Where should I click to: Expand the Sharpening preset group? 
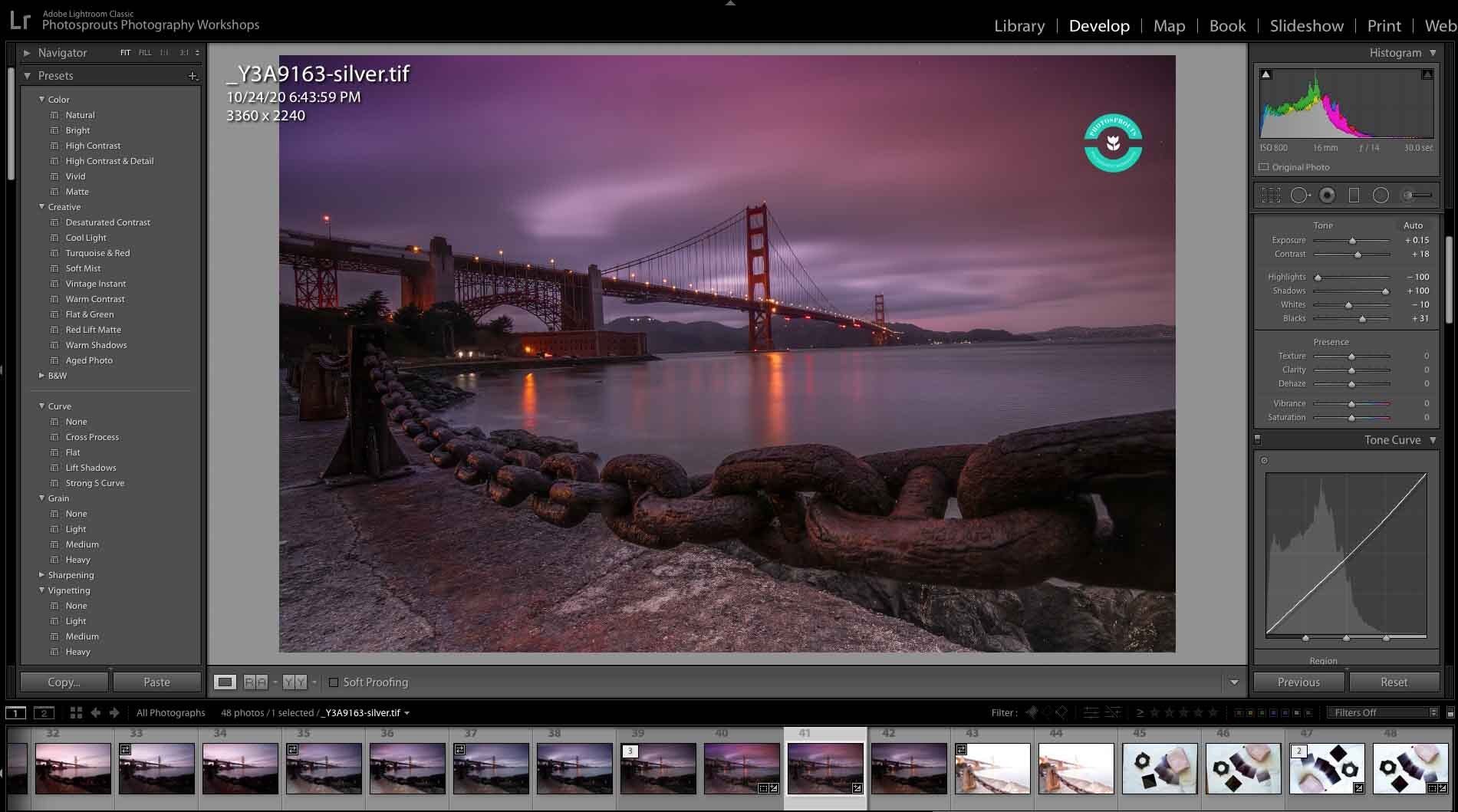click(x=41, y=574)
